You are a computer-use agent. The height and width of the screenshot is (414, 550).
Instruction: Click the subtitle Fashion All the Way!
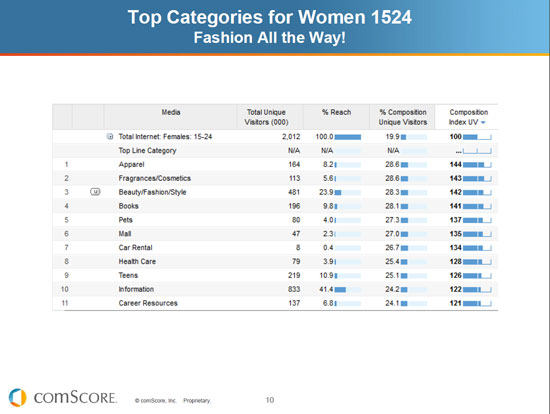pos(270,38)
